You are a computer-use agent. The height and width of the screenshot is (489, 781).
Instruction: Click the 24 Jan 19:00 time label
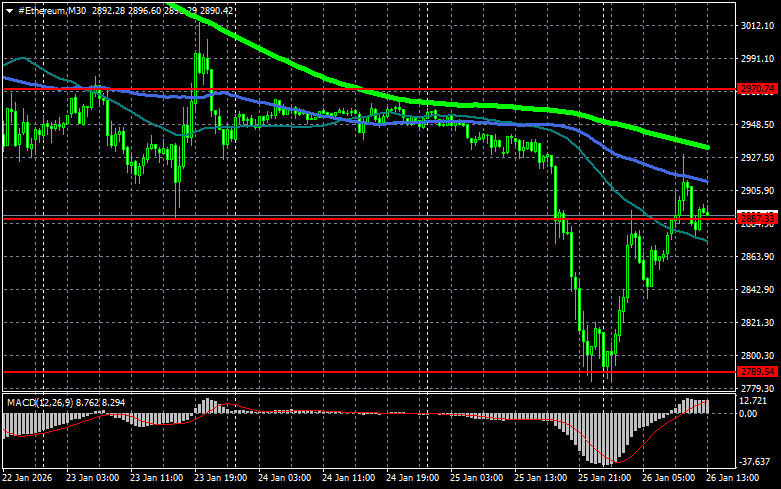pyautogui.click(x=412, y=478)
